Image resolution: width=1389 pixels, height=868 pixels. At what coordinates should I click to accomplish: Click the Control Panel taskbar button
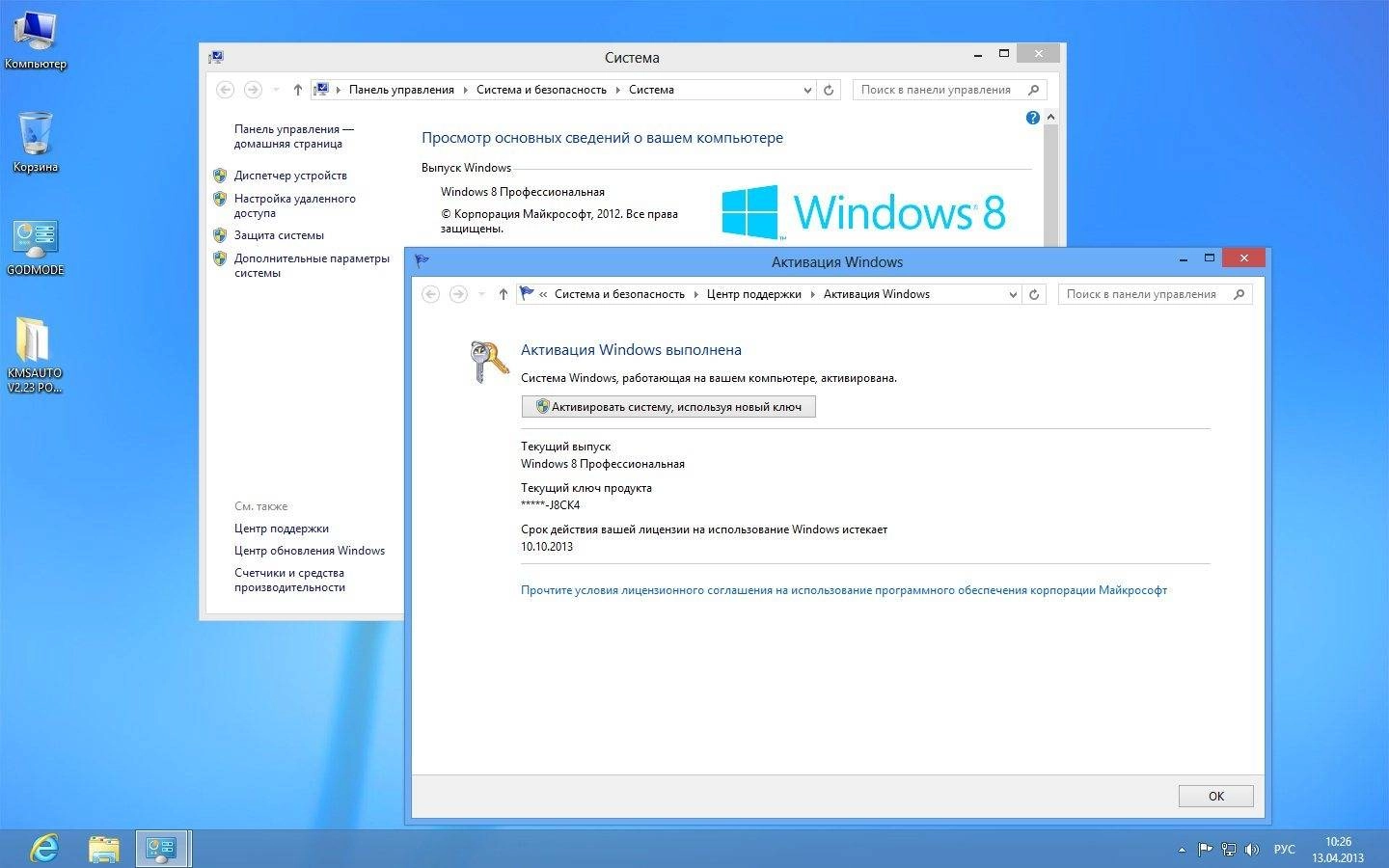[x=160, y=849]
